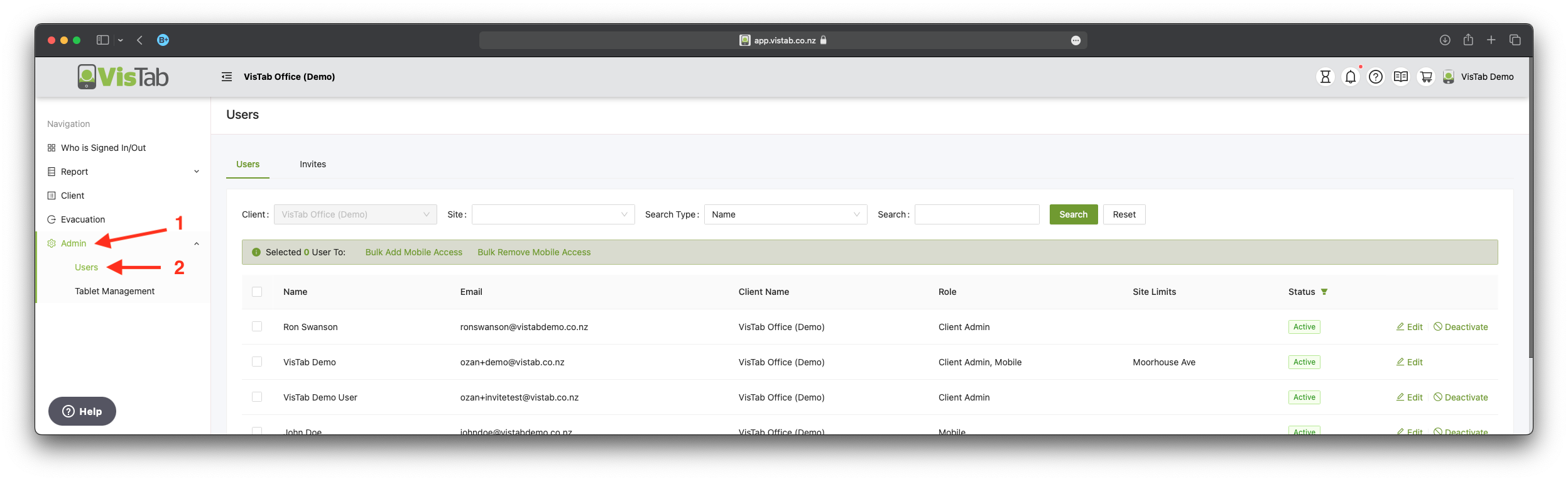Click the app.vistab.co.nz address bar
This screenshot has width=1568, height=481.
[783, 40]
